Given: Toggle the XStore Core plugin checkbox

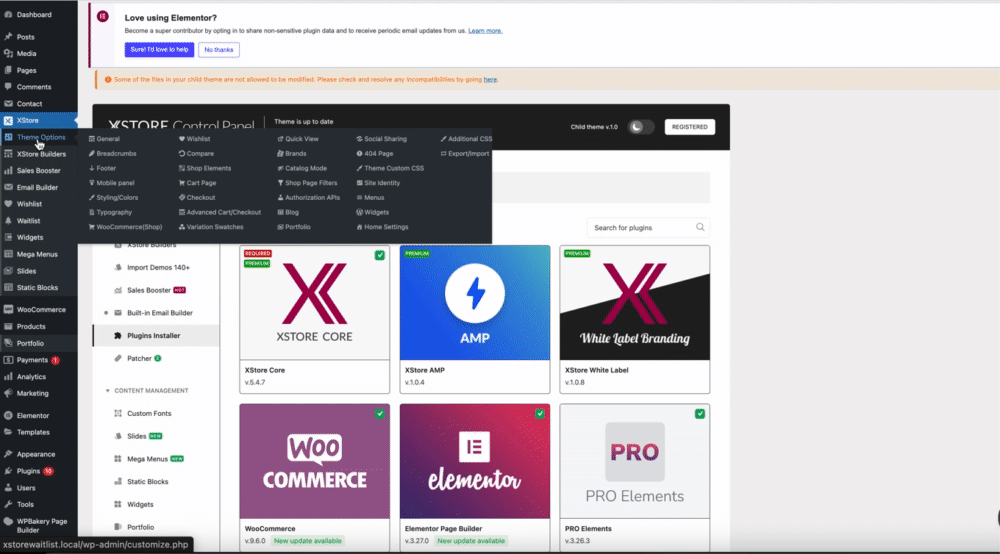Looking at the screenshot, I should tap(379, 255).
